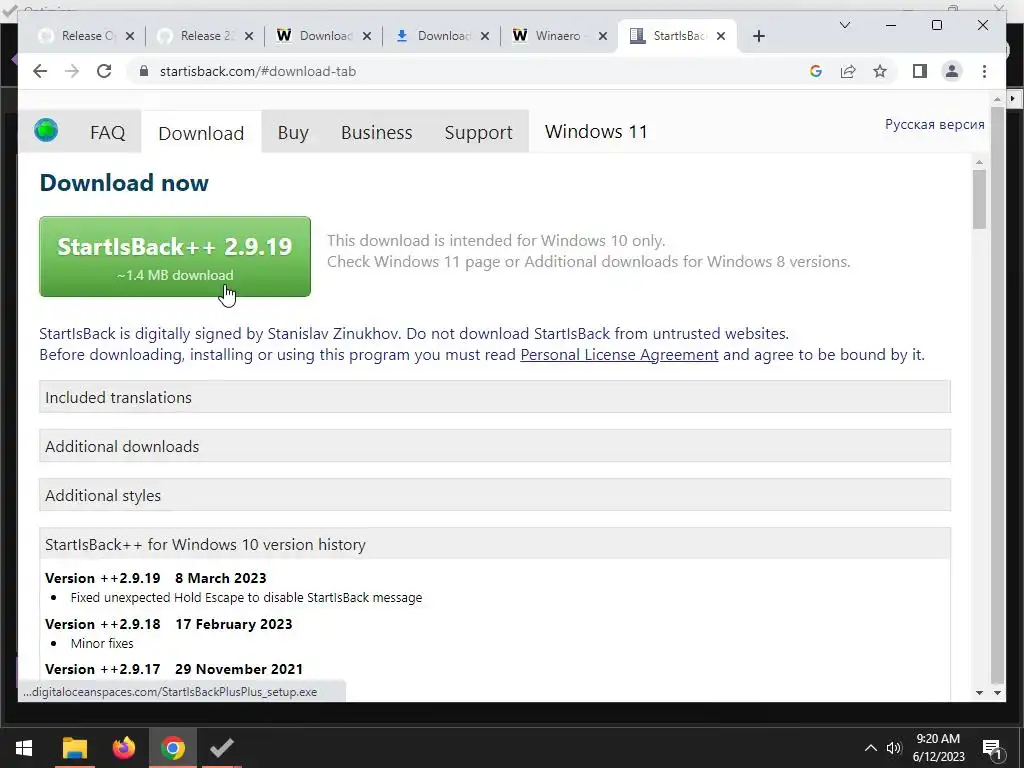Open the Windows 11 site tab
Viewport: 1024px width, 768px height.
point(596,132)
